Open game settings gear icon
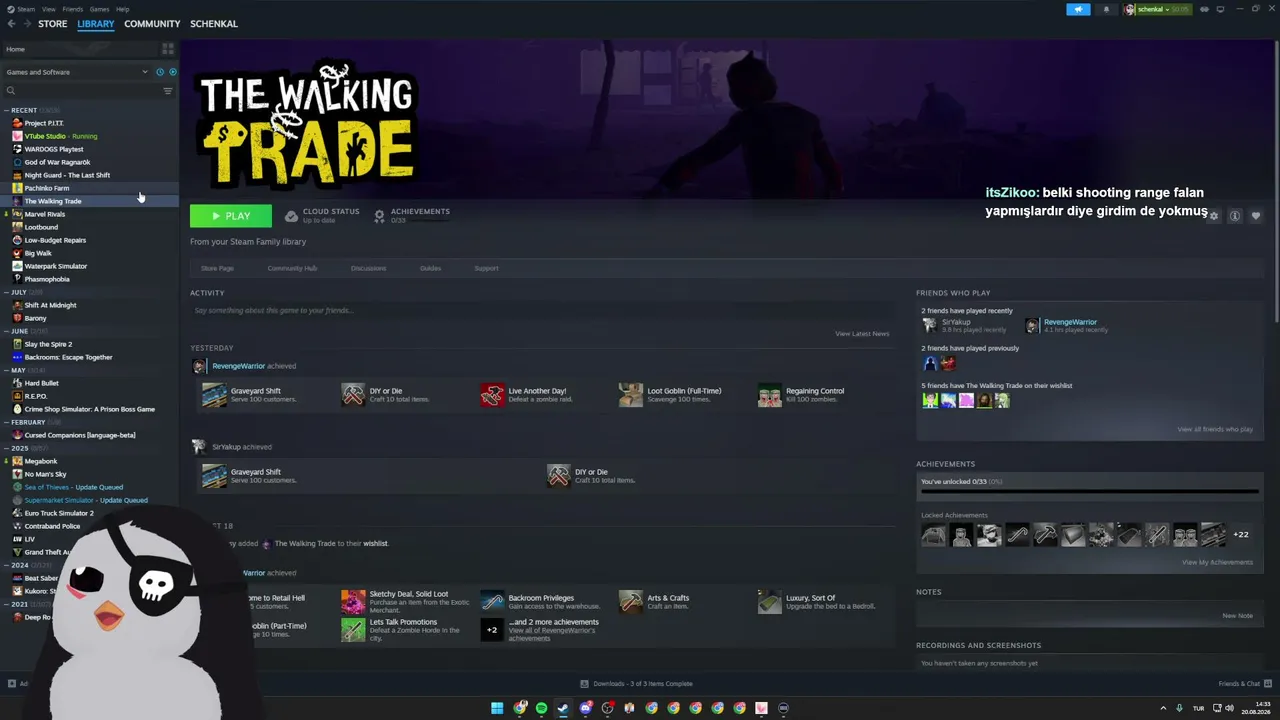The height and width of the screenshot is (720, 1280). pyautogui.click(x=1214, y=216)
